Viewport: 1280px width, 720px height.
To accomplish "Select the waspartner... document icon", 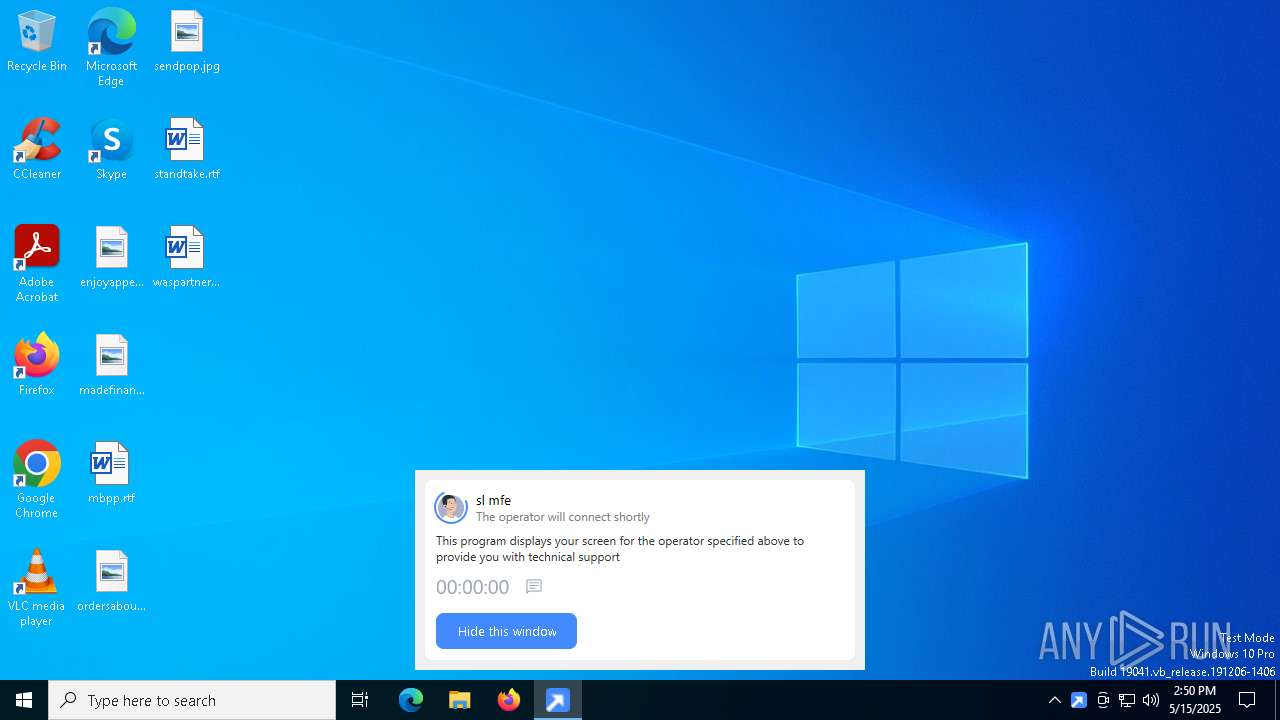I will coord(187,258).
